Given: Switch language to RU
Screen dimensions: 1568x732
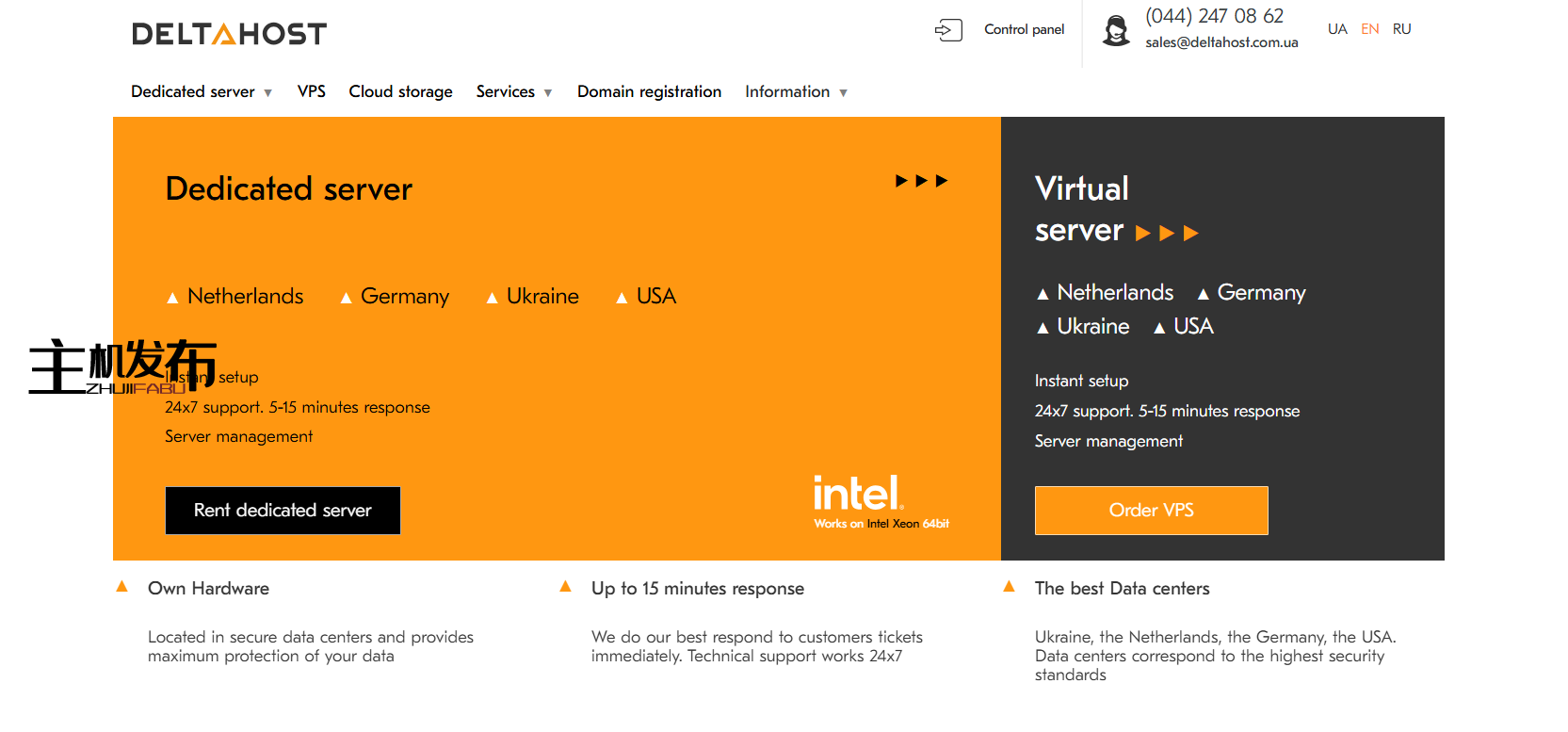Looking at the screenshot, I should 1401,29.
